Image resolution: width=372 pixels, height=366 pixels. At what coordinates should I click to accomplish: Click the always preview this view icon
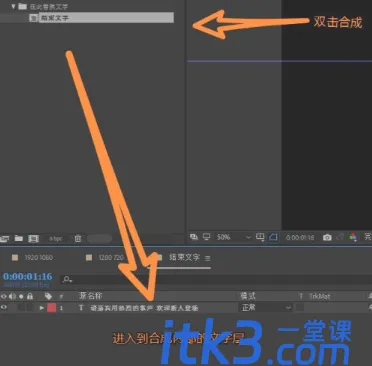[194, 237]
